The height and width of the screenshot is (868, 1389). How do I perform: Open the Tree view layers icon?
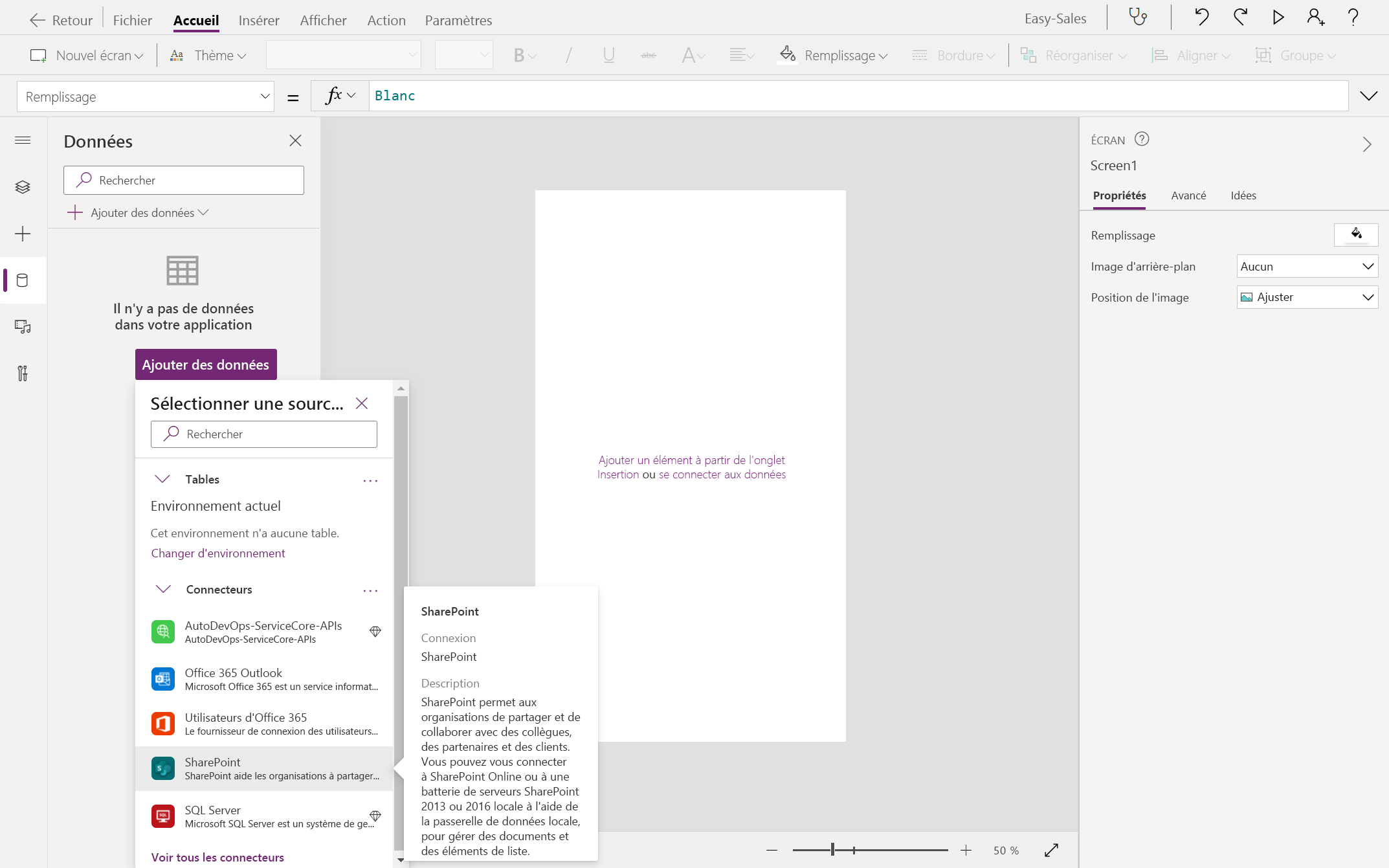23,187
